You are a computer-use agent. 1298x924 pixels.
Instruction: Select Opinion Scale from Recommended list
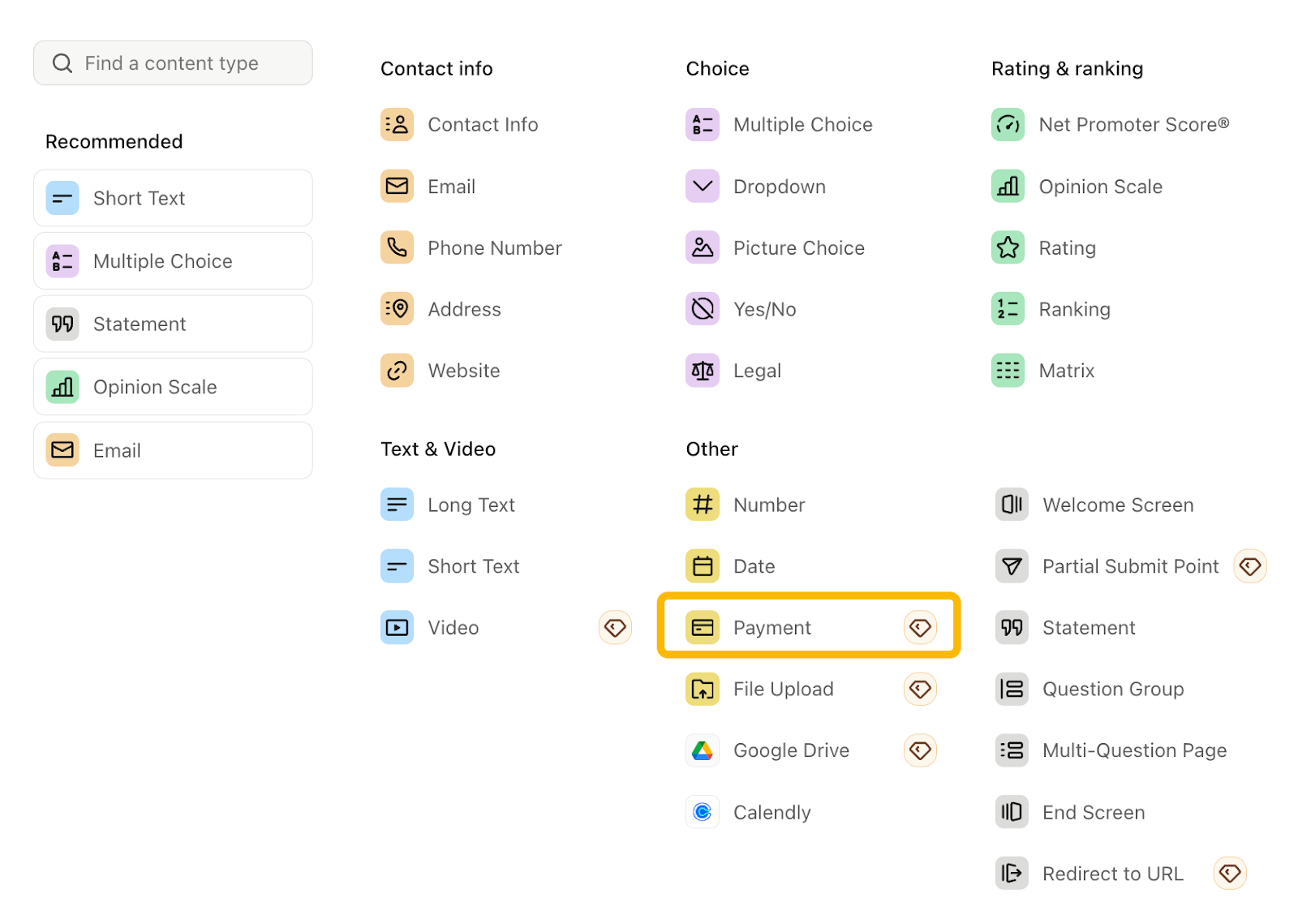[x=173, y=387]
